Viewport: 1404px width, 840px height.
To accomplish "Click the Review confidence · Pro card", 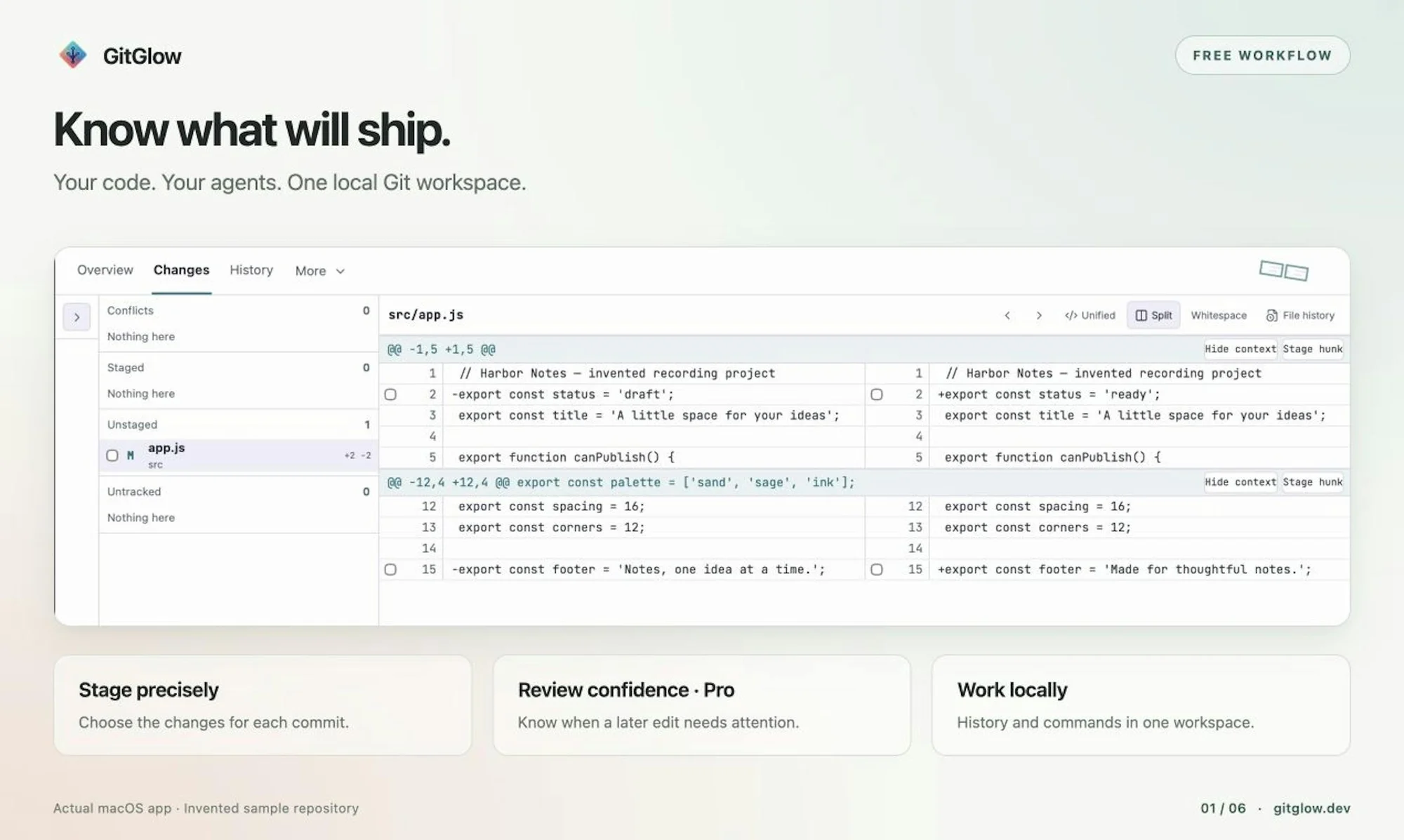I will click(x=702, y=705).
